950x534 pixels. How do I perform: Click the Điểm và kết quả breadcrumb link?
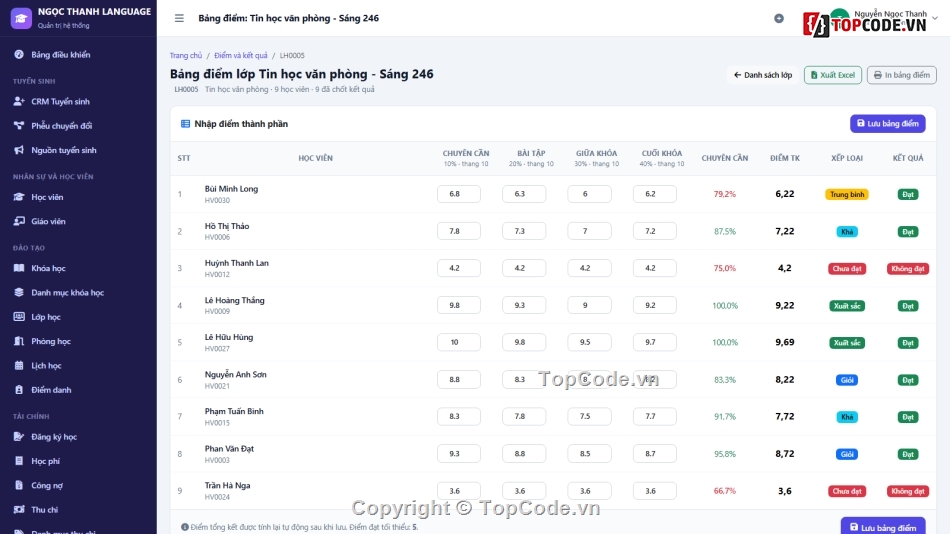tap(241, 55)
